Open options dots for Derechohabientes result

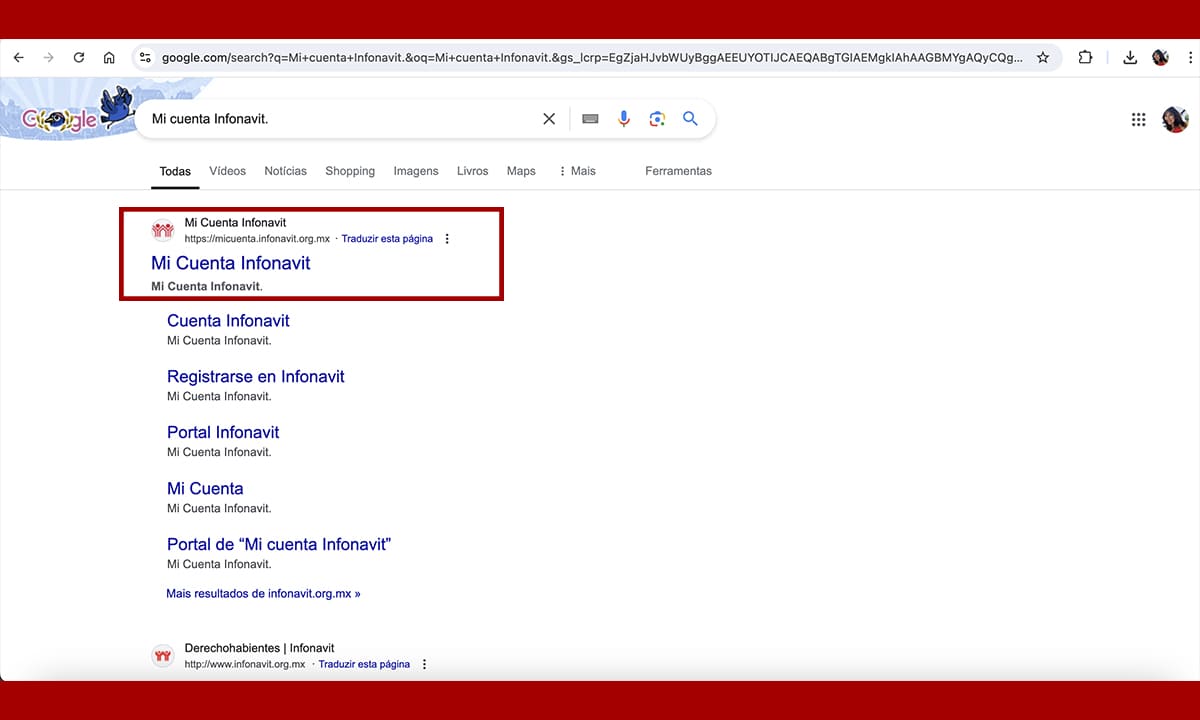424,664
